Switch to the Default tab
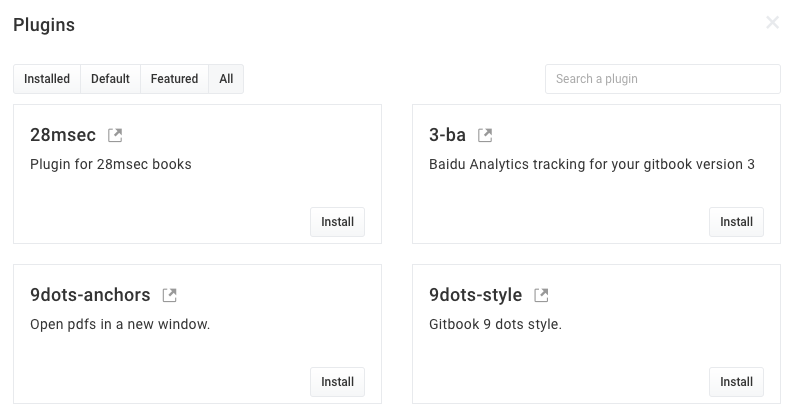 [110, 79]
